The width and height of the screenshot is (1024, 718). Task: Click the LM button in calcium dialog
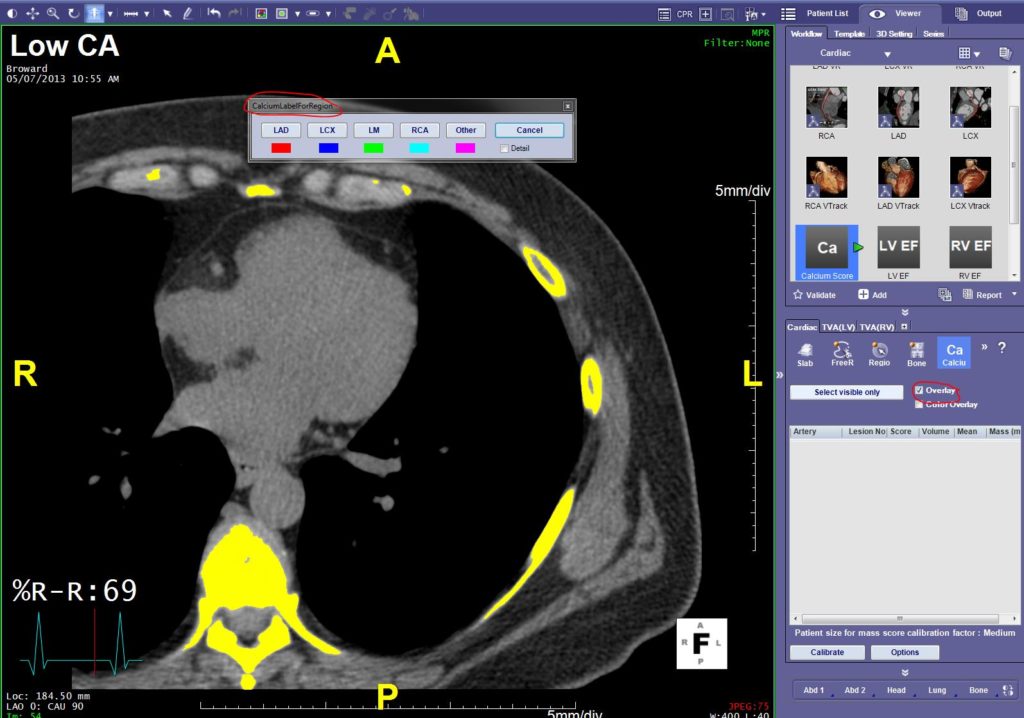[x=374, y=130]
